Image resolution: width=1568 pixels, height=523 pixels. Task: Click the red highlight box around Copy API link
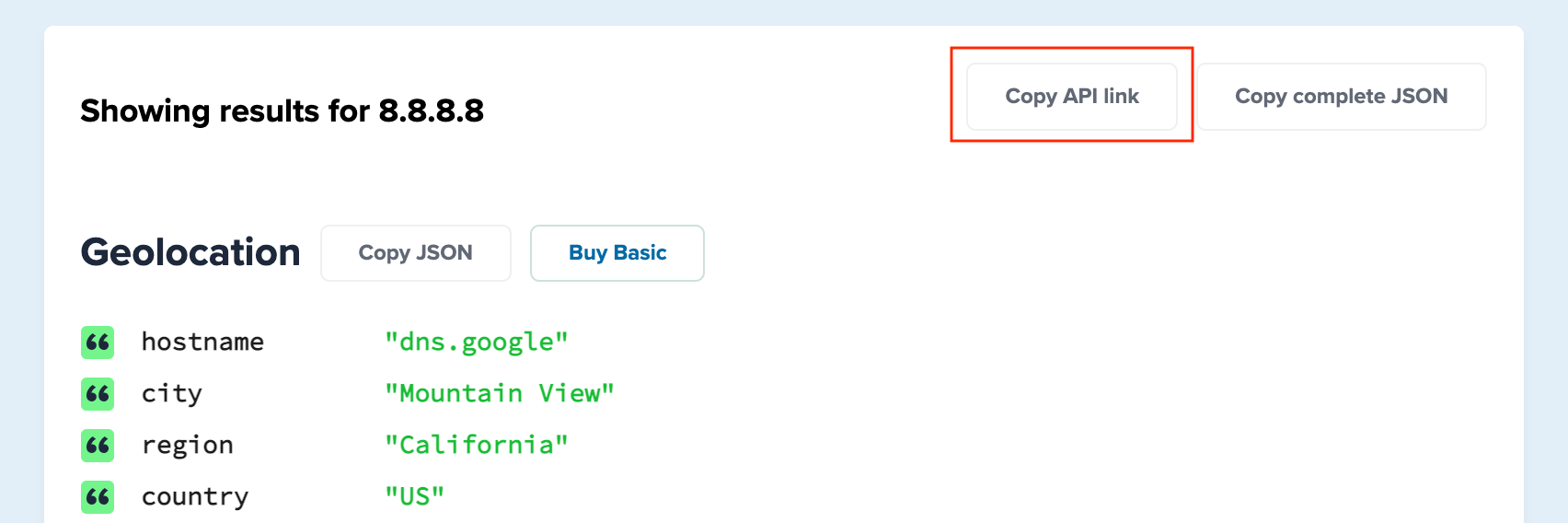pos(1072,95)
